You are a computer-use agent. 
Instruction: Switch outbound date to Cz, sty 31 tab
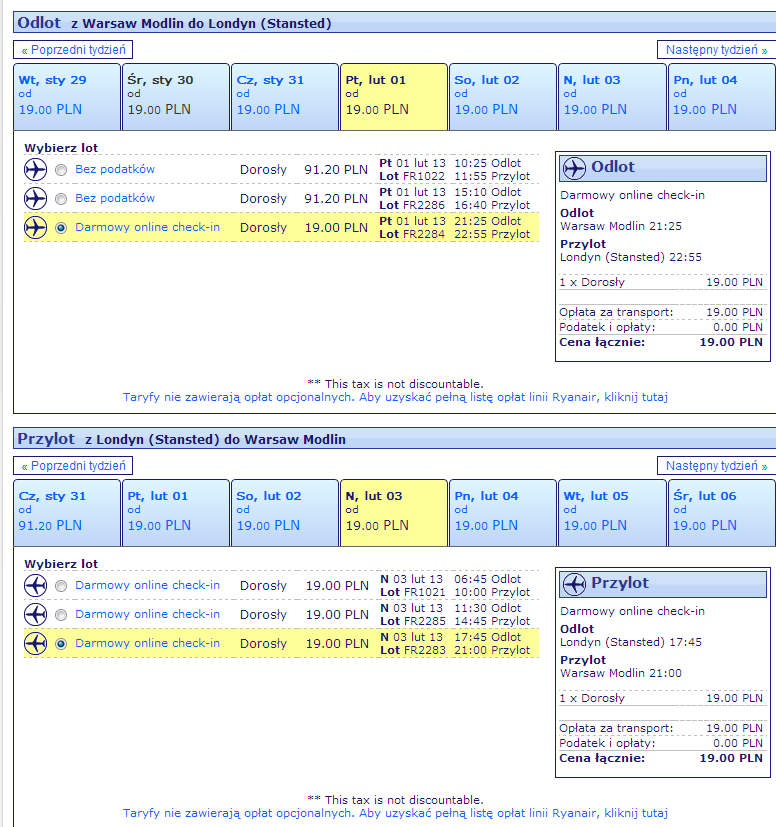pos(285,97)
